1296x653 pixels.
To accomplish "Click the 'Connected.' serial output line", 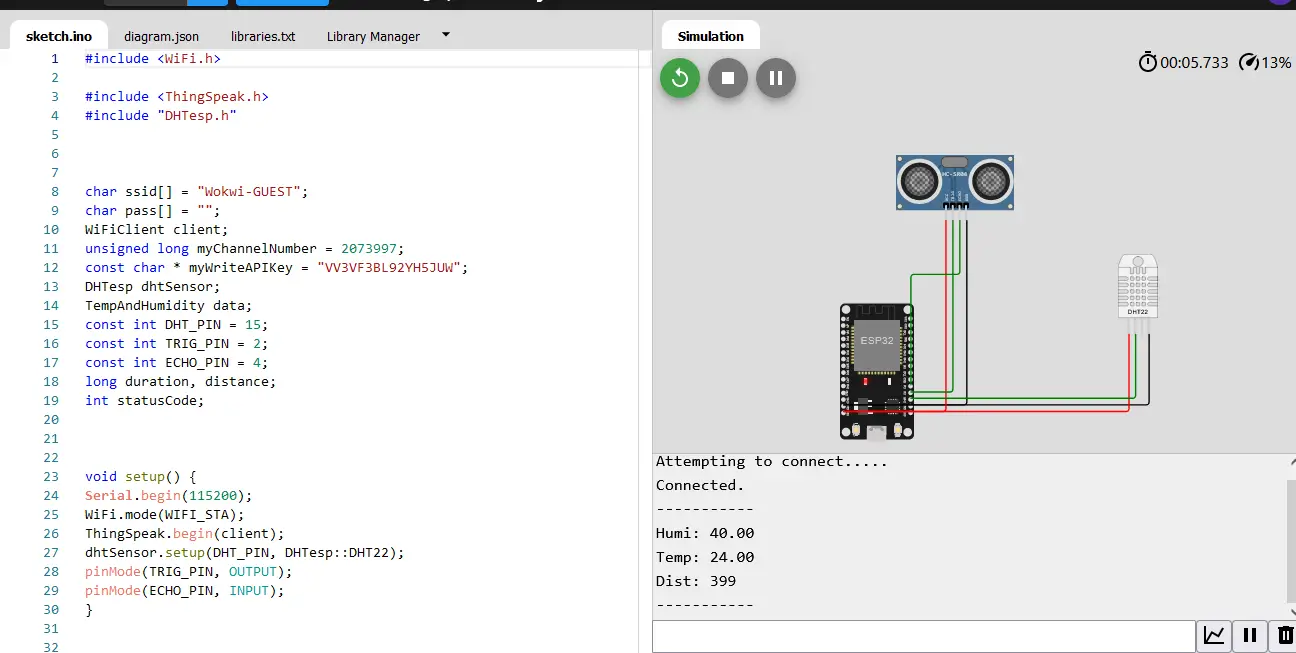I will point(700,485).
